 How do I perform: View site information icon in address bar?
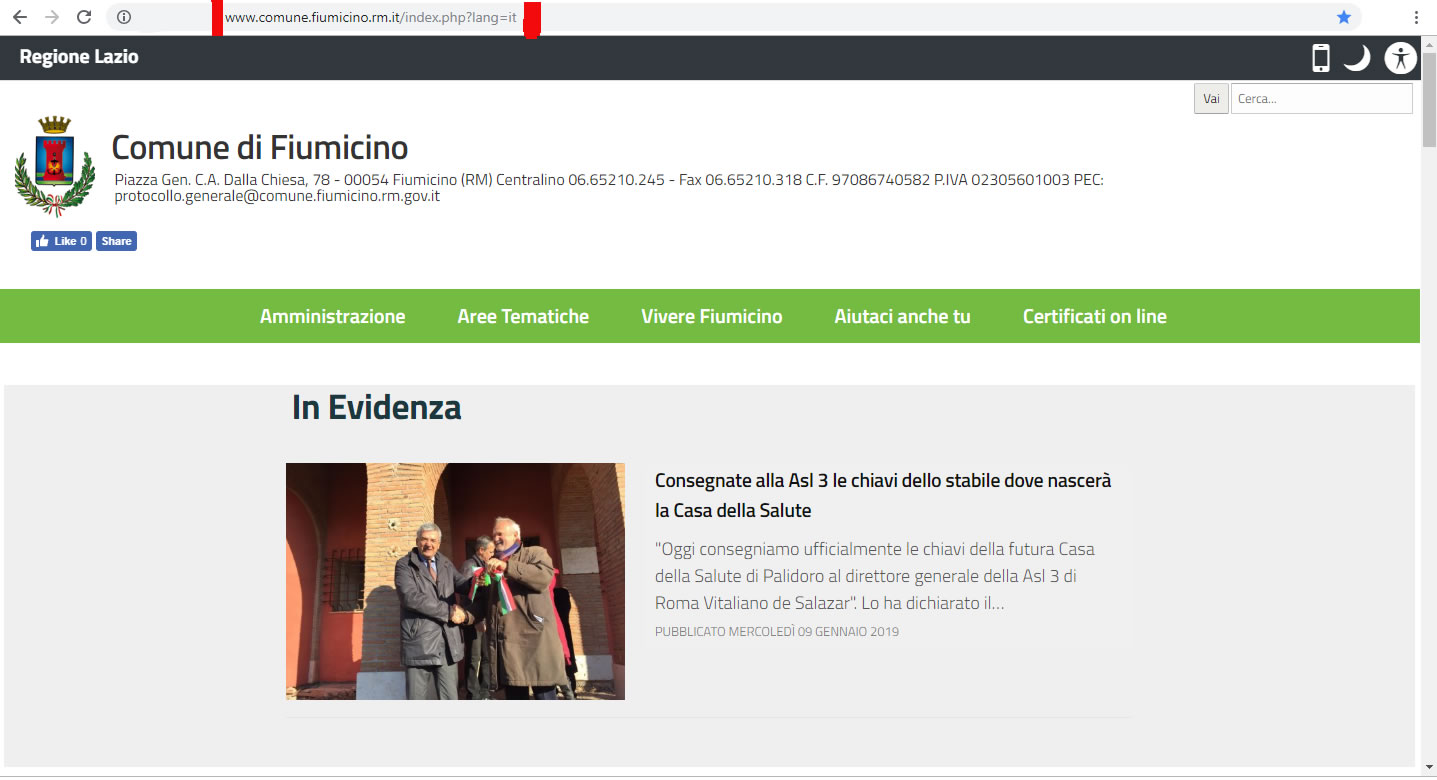point(124,17)
